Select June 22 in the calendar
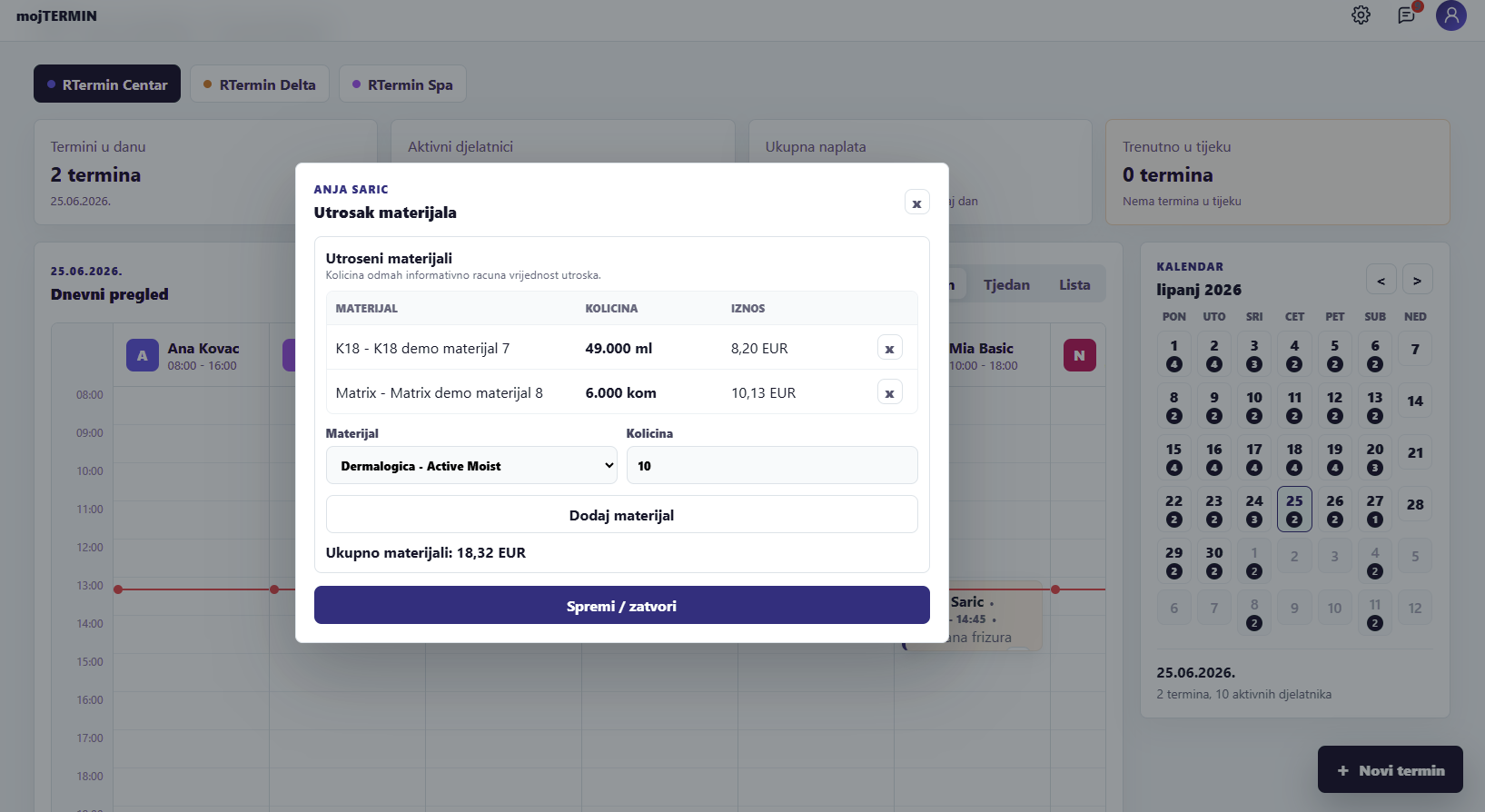The height and width of the screenshot is (812, 1485). [1173, 509]
